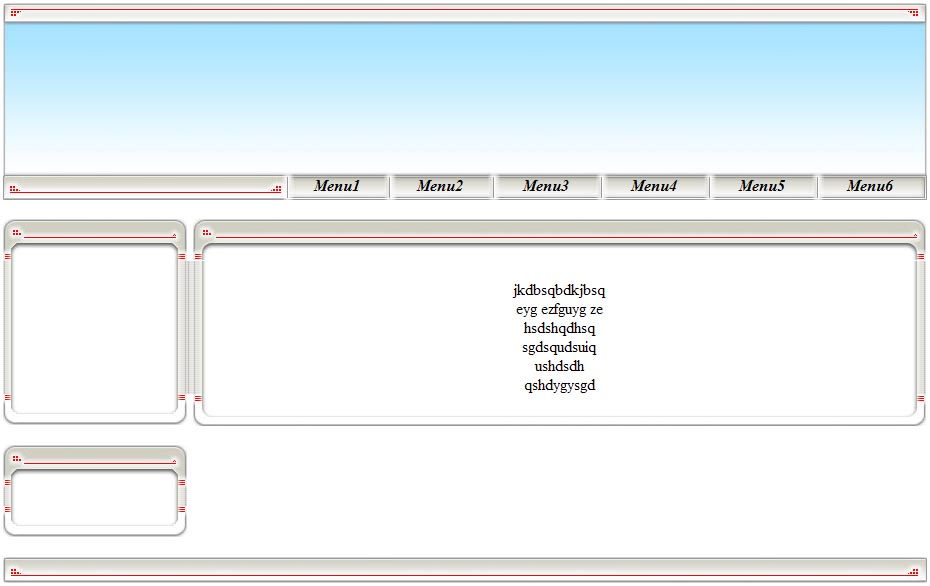Viewport: 930px width, 586px height.
Task: Click the text line "jkdbsqbdkjbsq"
Action: tap(559, 291)
